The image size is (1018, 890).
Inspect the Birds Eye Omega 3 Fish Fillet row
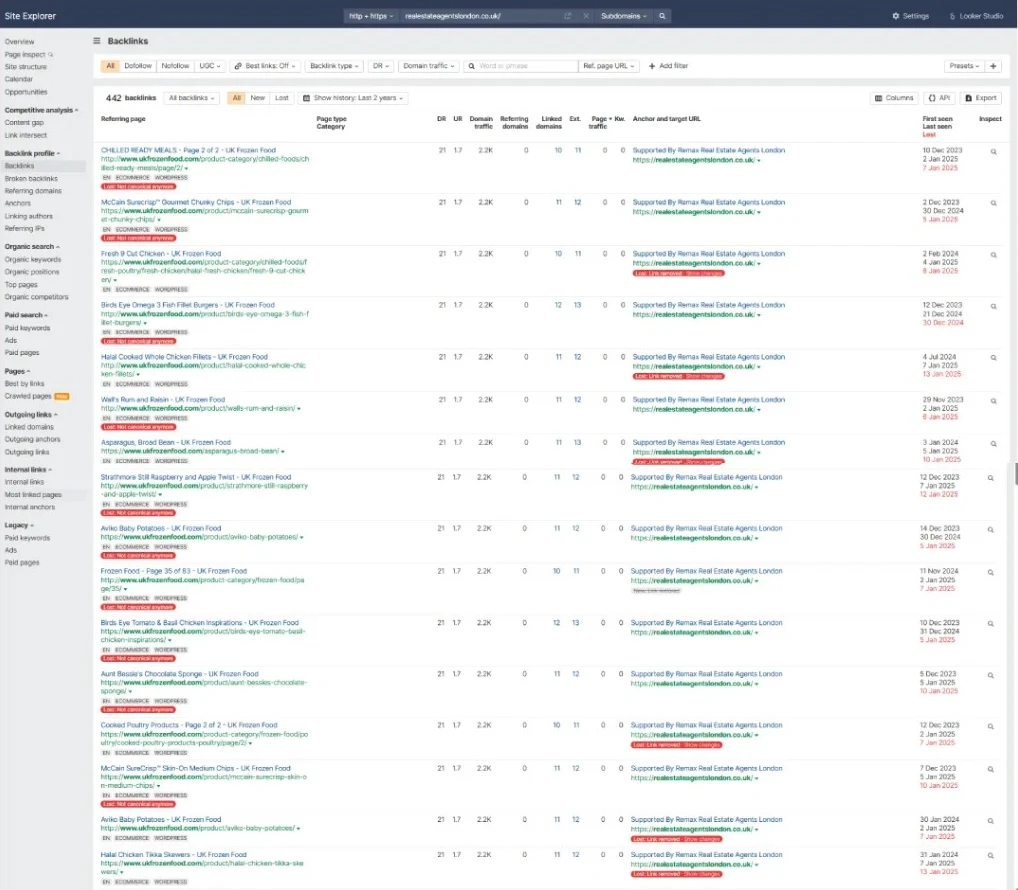[x=993, y=306]
